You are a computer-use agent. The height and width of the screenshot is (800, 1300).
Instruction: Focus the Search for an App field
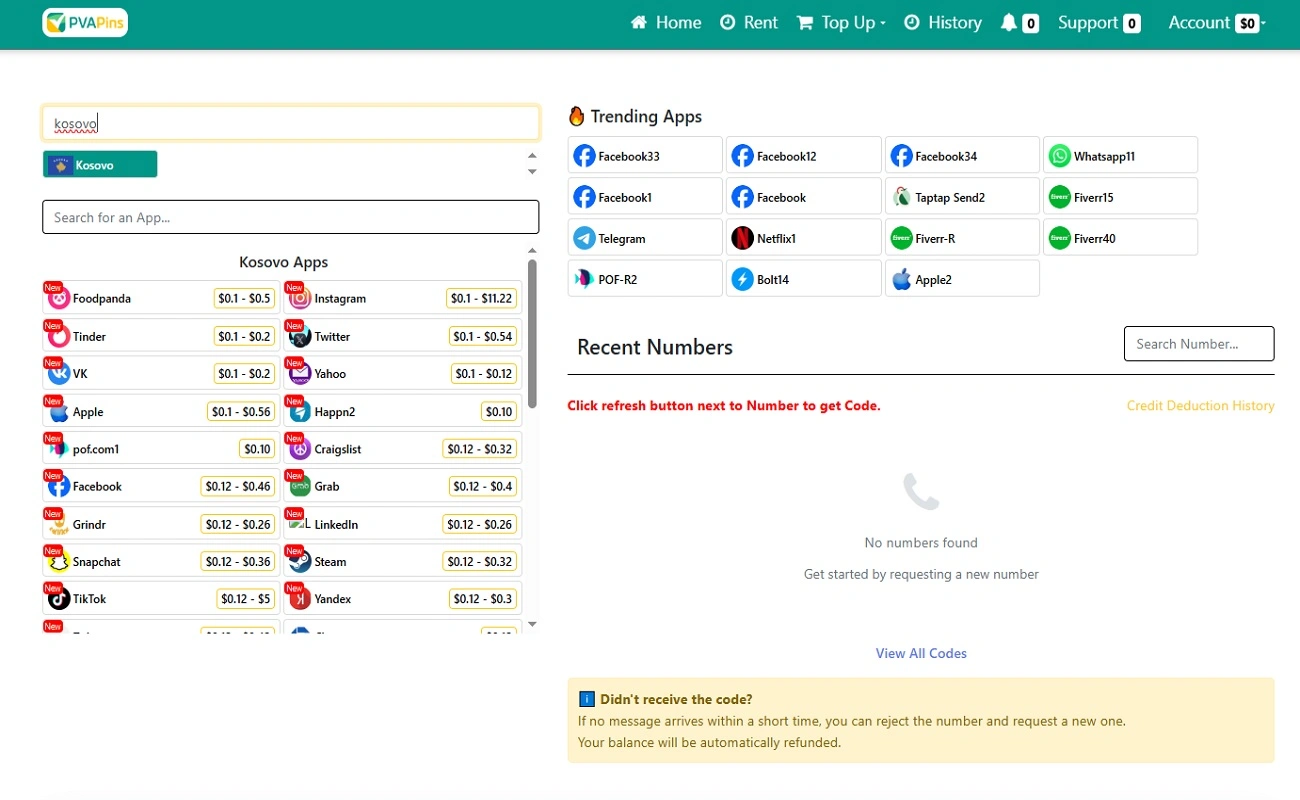pos(291,217)
